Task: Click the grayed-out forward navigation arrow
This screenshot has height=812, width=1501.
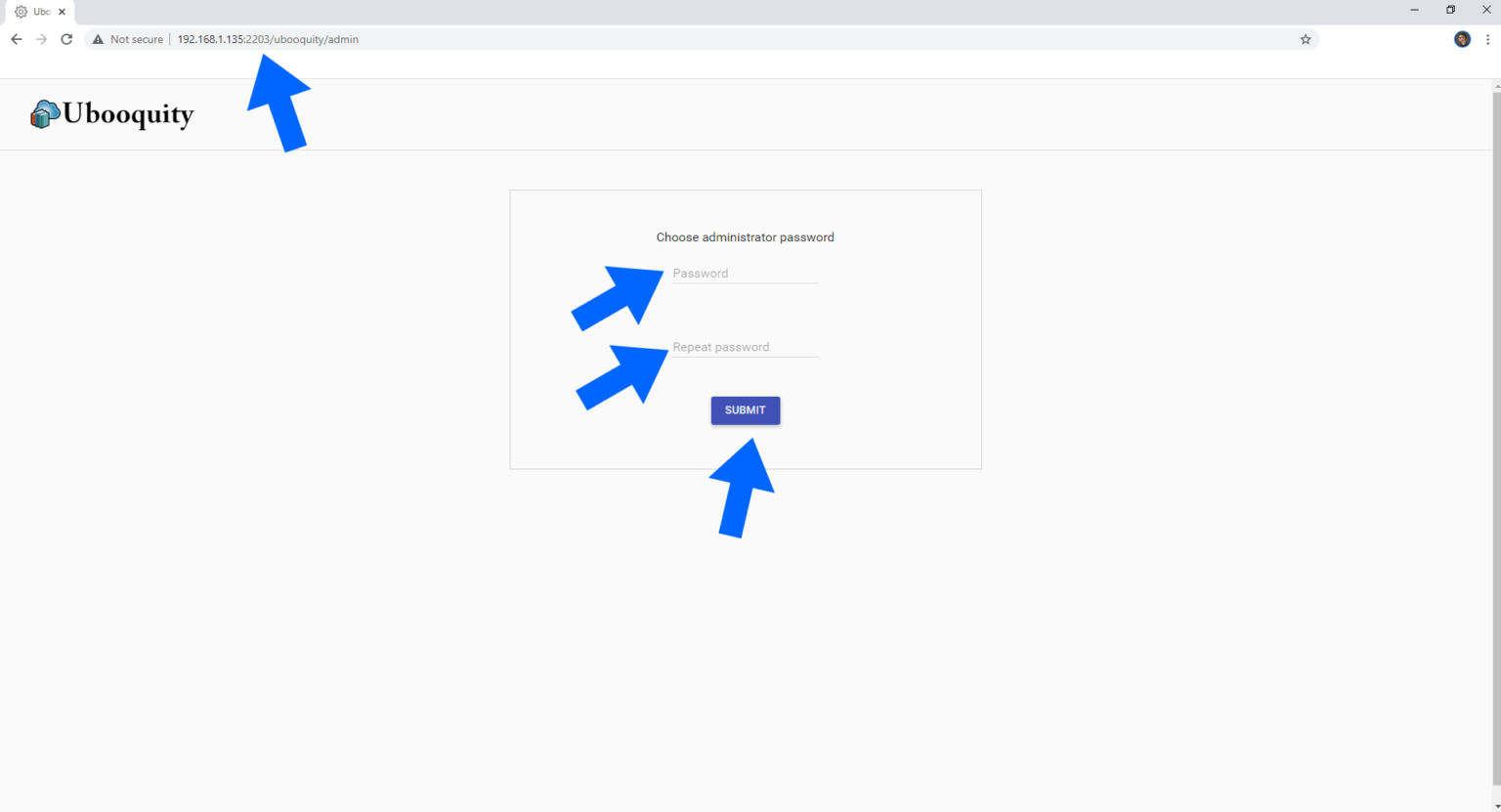Action: tap(41, 39)
